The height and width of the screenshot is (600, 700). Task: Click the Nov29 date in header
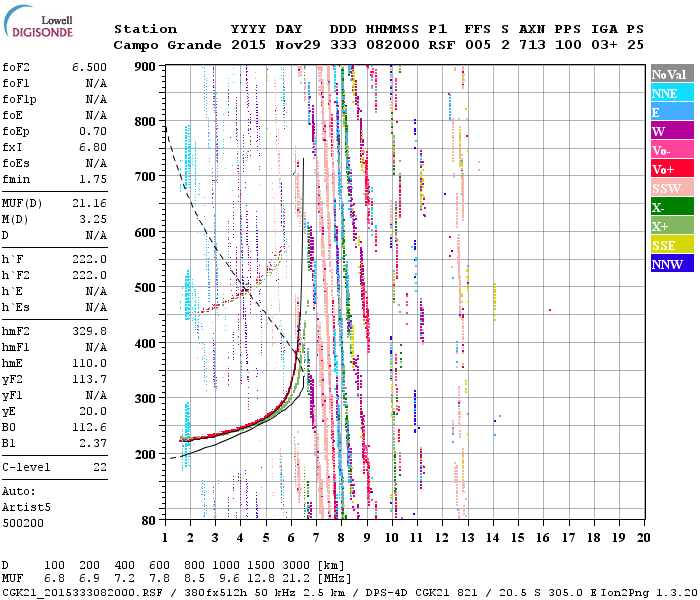298,45
